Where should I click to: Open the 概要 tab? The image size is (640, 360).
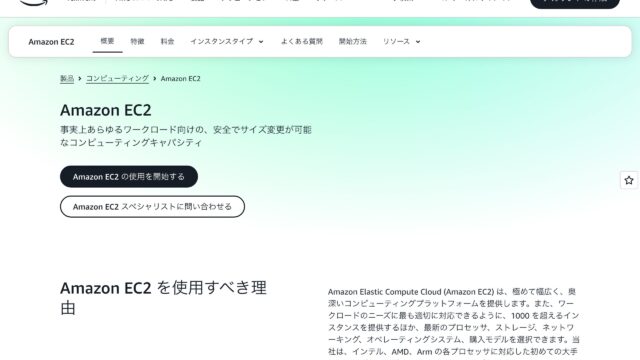tap(107, 41)
